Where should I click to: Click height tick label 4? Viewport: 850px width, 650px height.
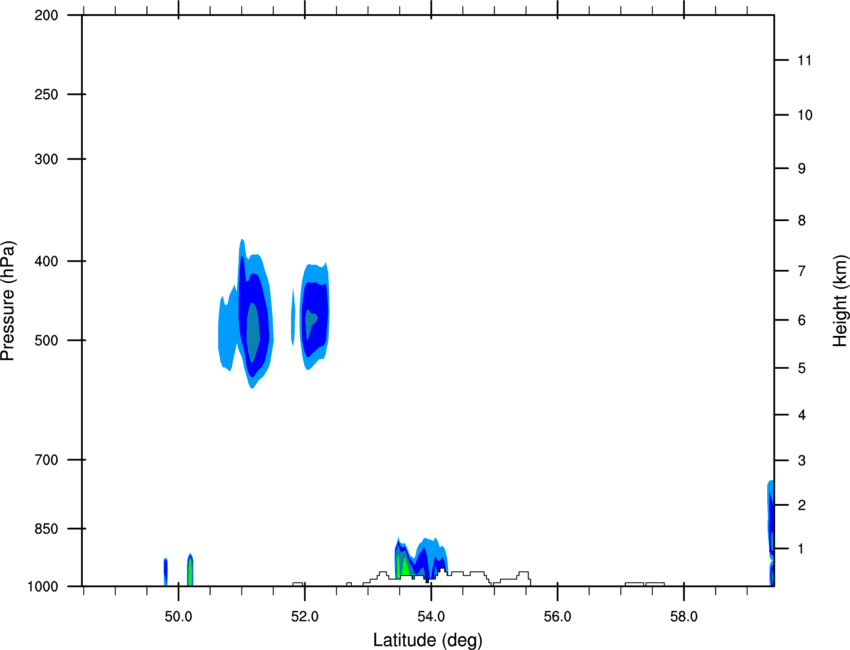coord(802,415)
